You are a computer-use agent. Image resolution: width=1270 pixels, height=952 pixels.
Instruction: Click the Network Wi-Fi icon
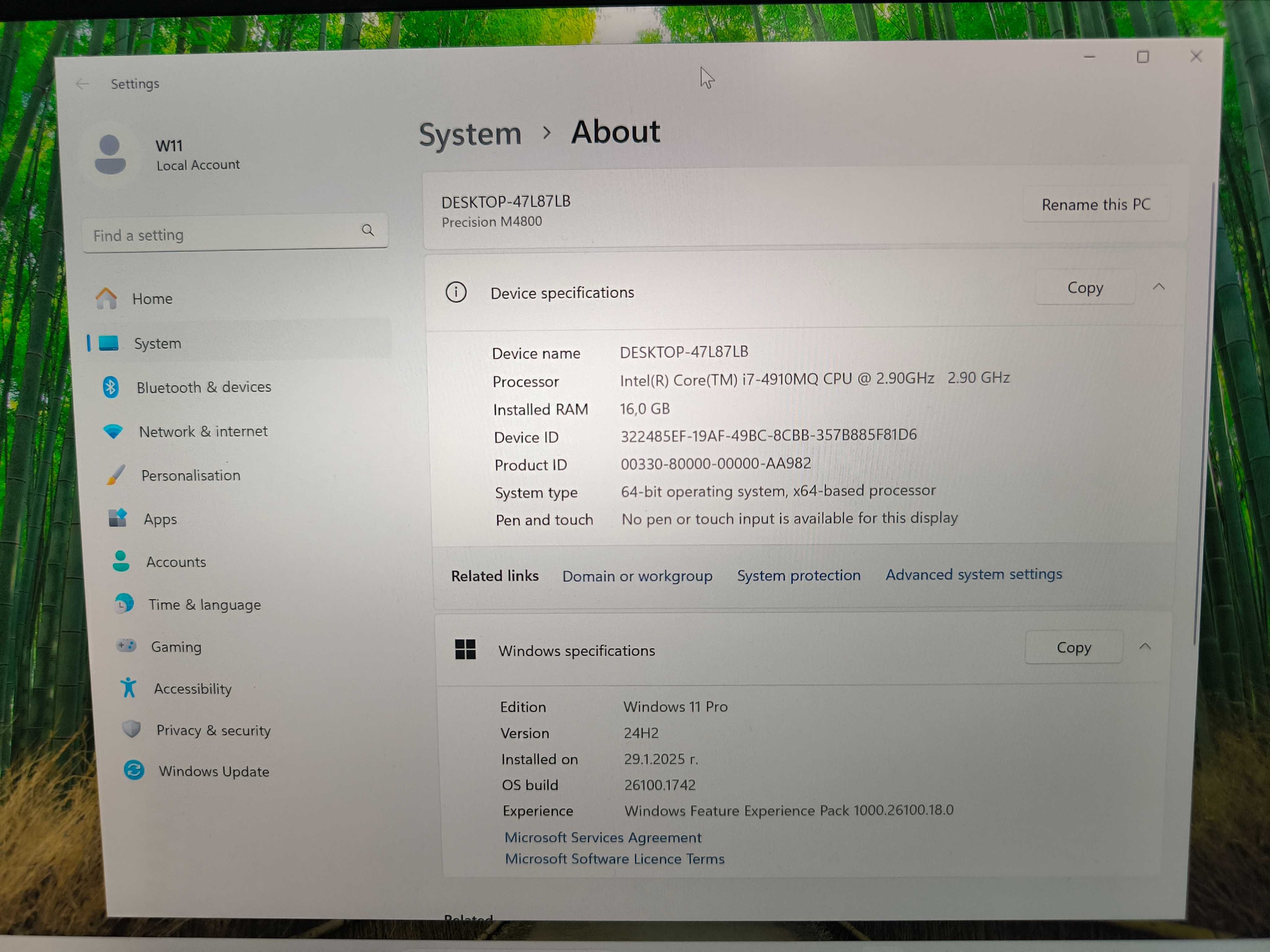tap(113, 431)
